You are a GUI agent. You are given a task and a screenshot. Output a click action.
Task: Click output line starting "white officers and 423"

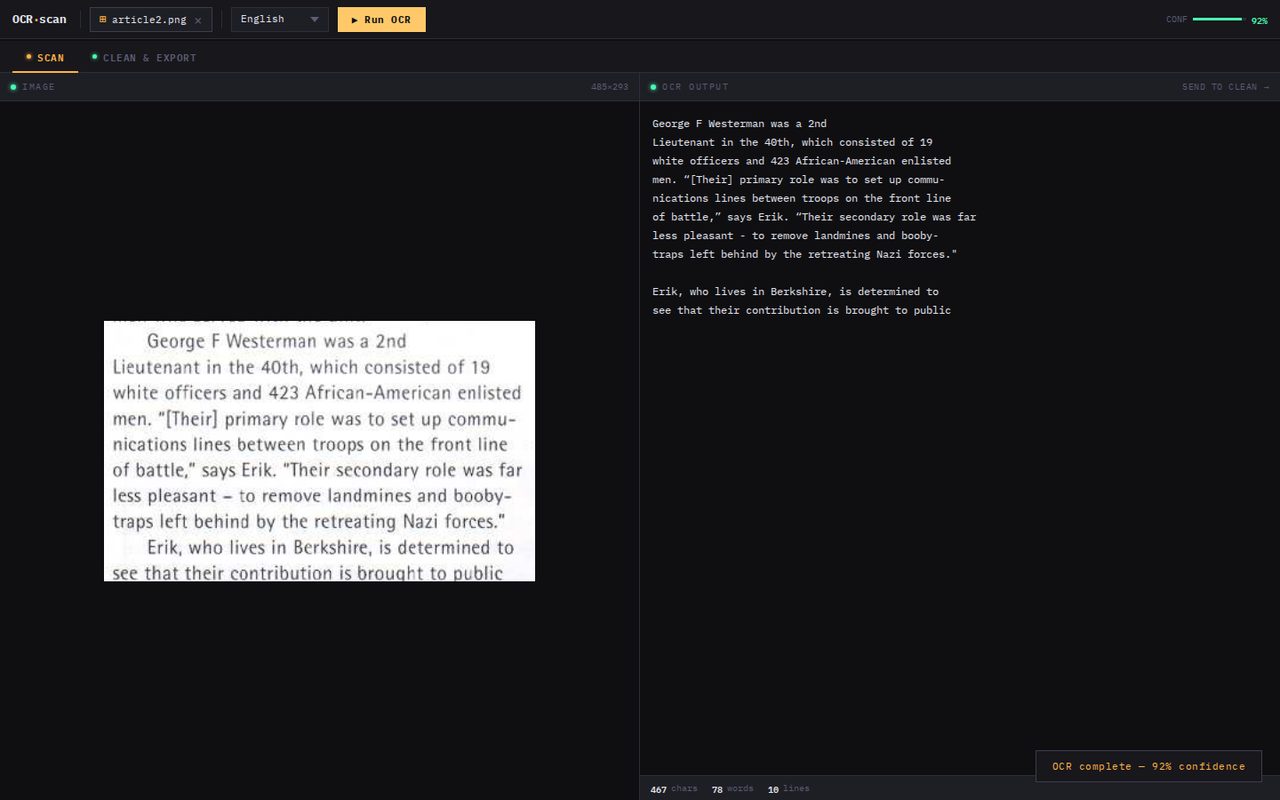(x=801, y=161)
